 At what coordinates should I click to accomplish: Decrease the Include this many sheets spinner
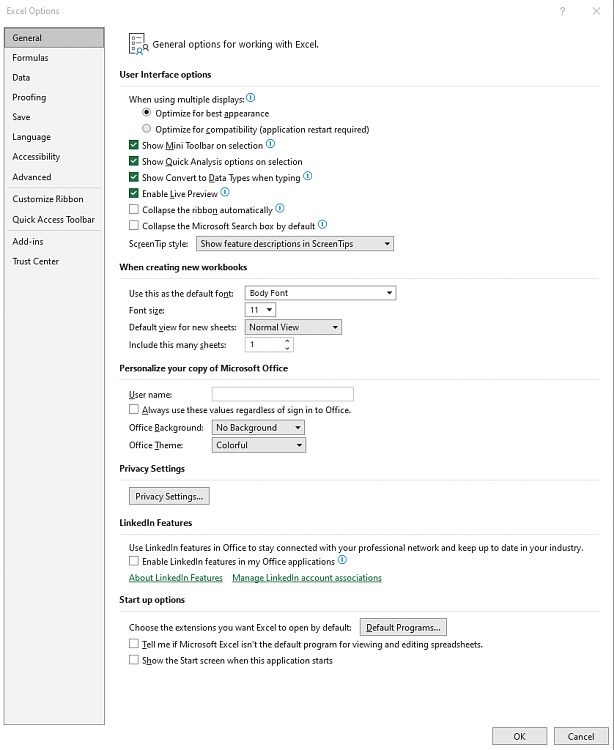287,348
